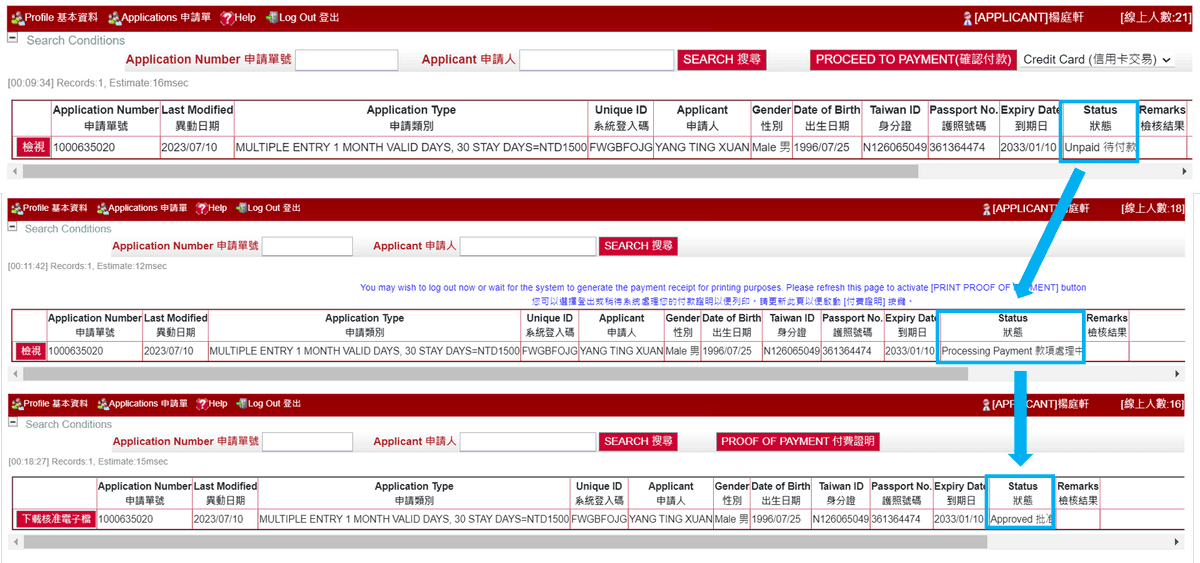Collapse Search Conditions in top panel
Screen dimensions: 1200x563
(x=12, y=39)
